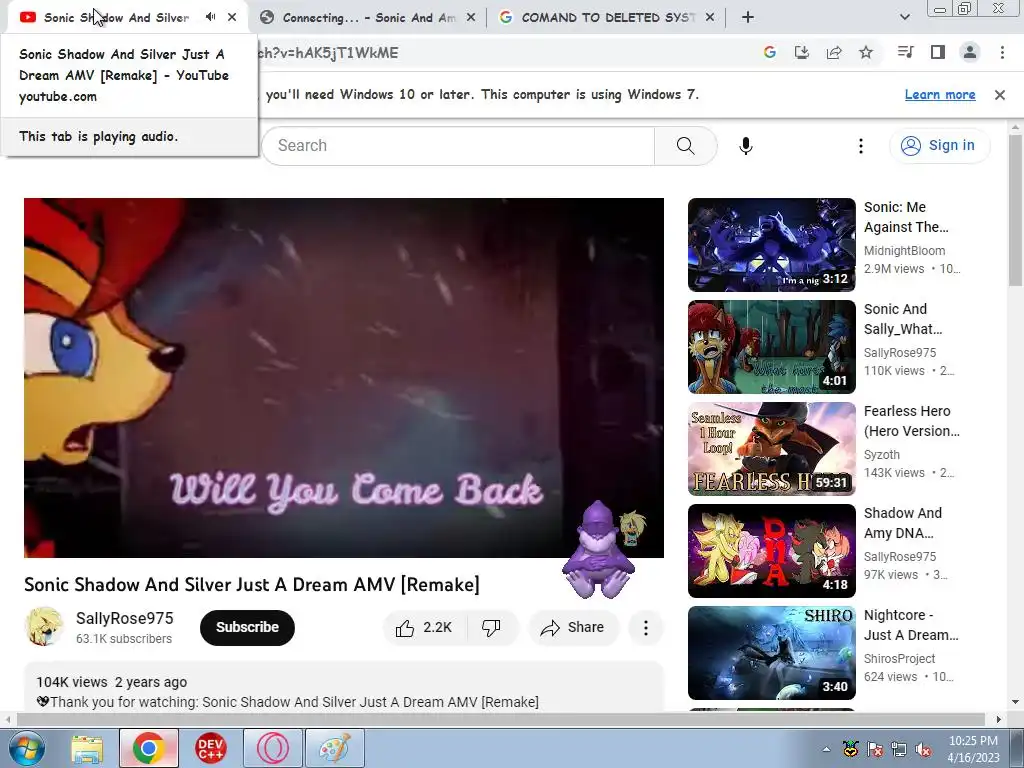Click the Share button under the video
The height and width of the screenshot is (768, 1024).
pos(572,628)
